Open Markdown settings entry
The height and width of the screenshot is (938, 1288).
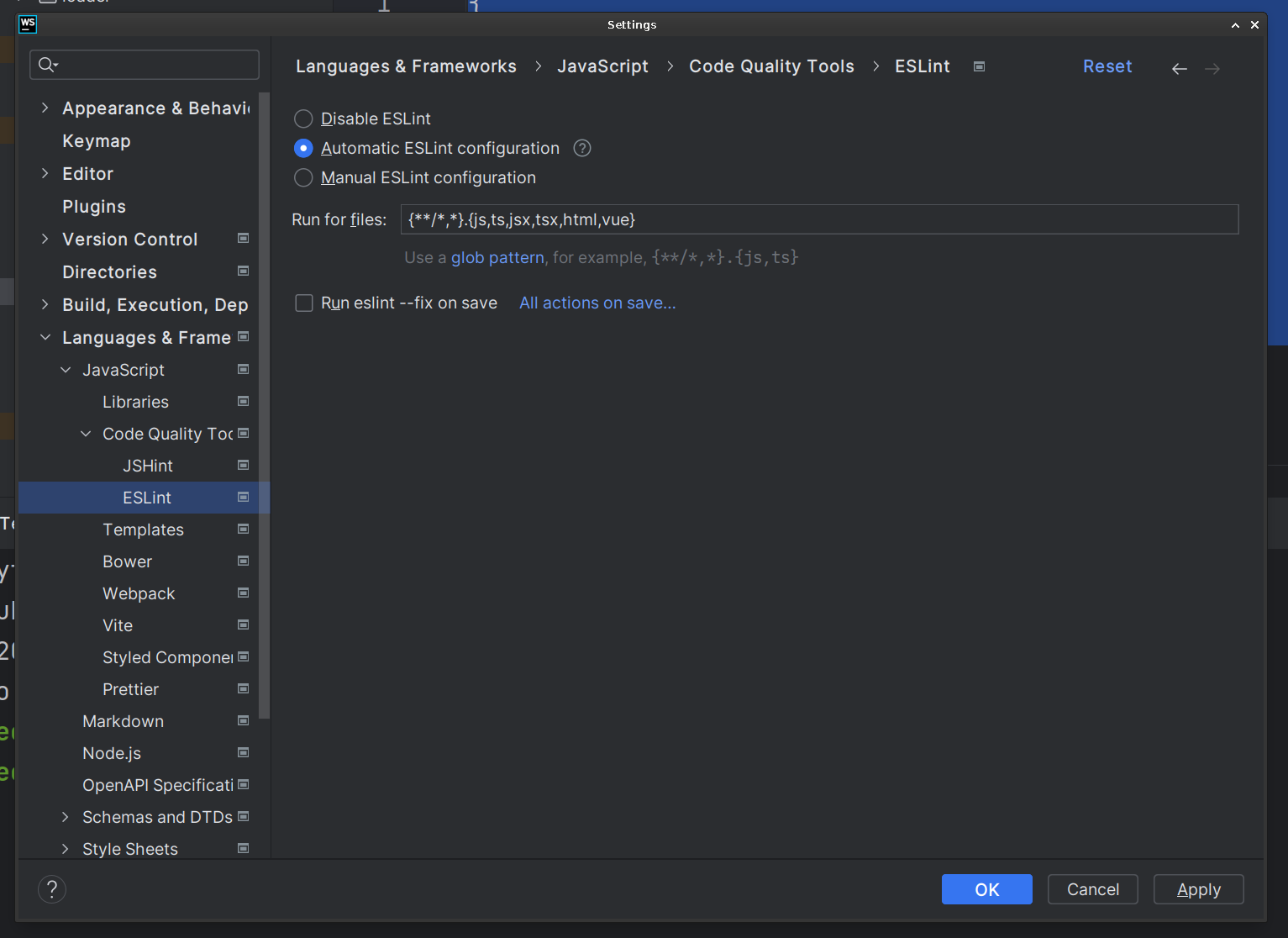tap(123, 721)
